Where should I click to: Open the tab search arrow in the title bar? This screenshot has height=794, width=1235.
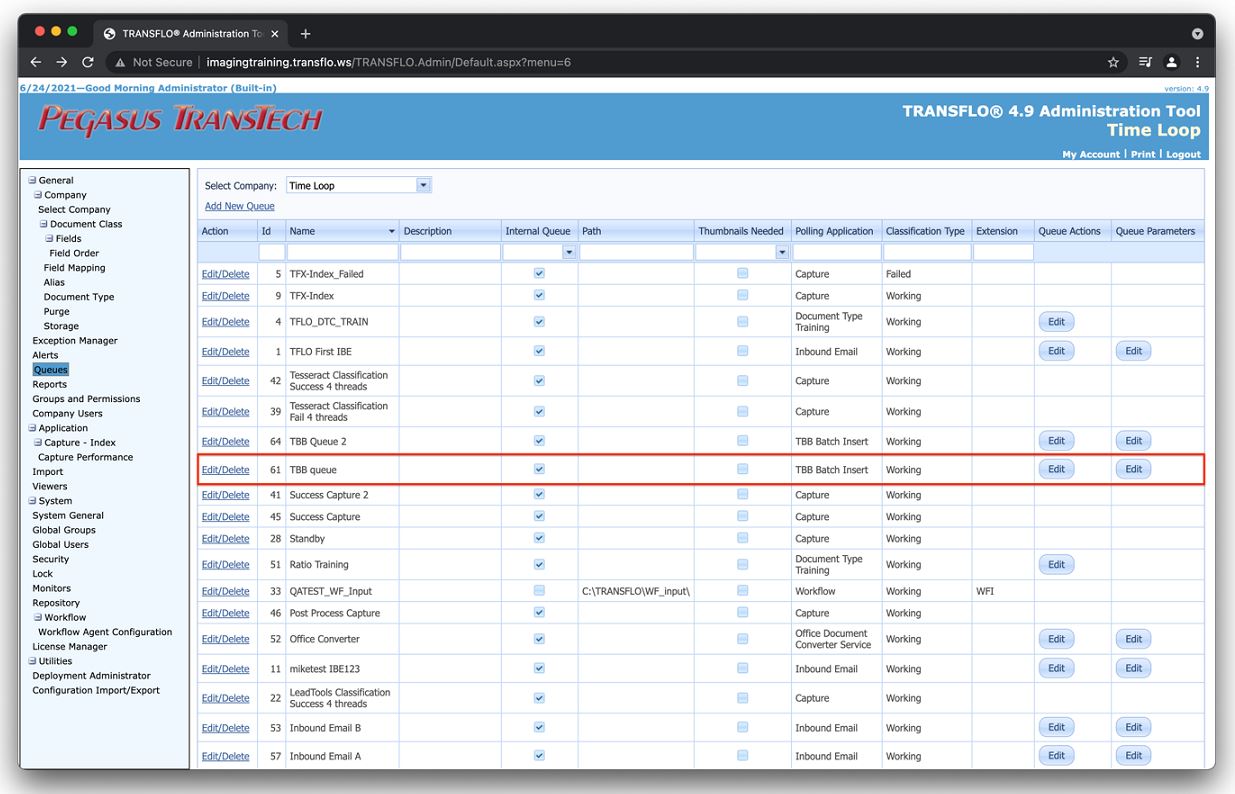click(1197, 34)
